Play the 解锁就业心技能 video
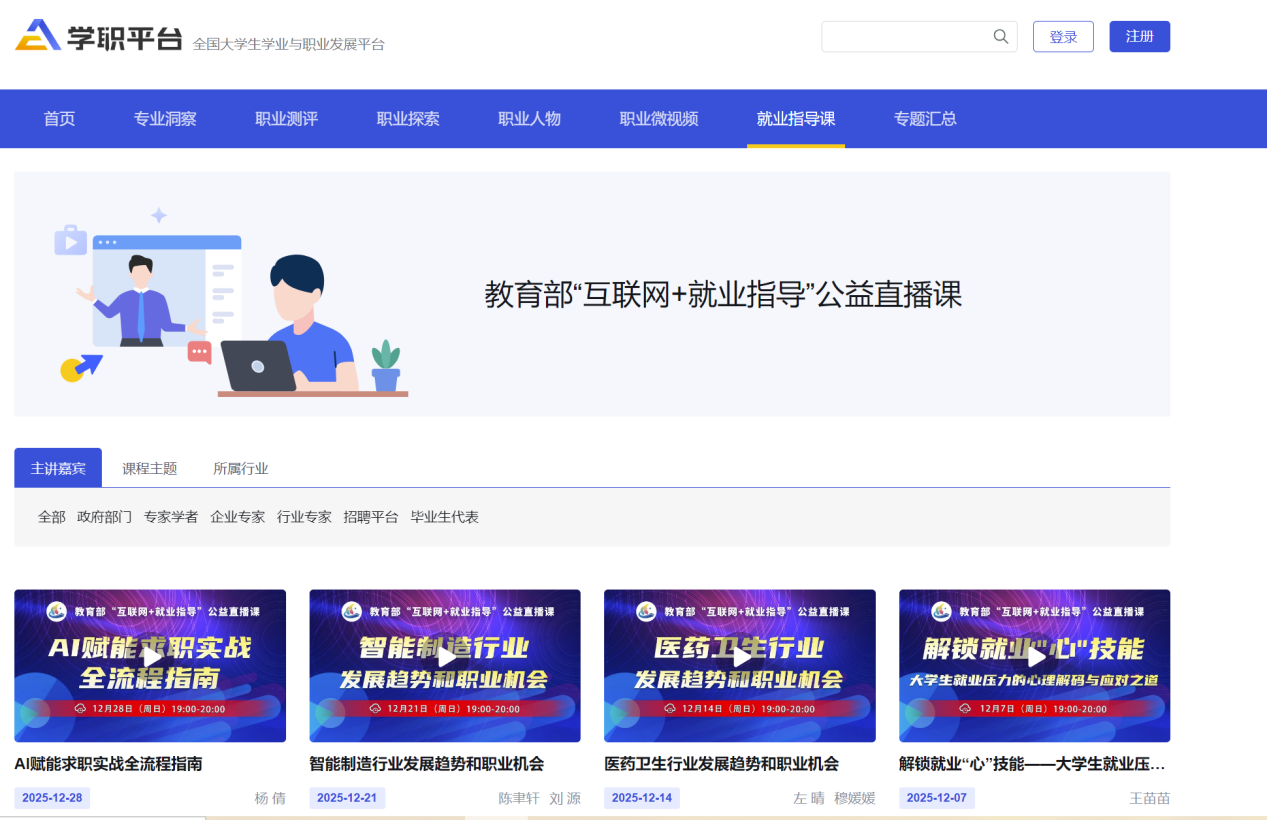This screenshot has width=1267, height=820. click(1035, 657)
